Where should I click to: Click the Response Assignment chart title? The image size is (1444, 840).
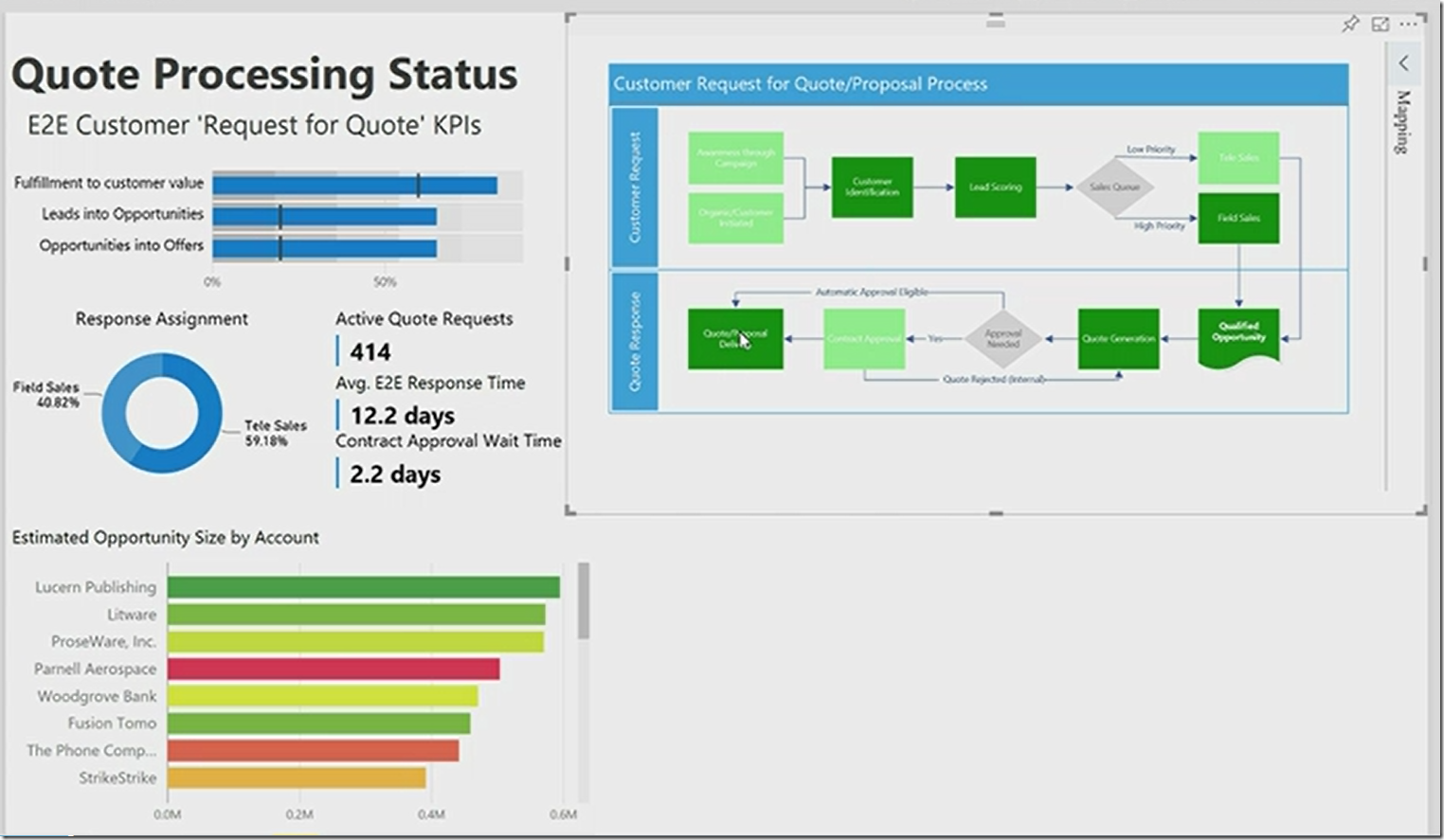click(162, 319)
